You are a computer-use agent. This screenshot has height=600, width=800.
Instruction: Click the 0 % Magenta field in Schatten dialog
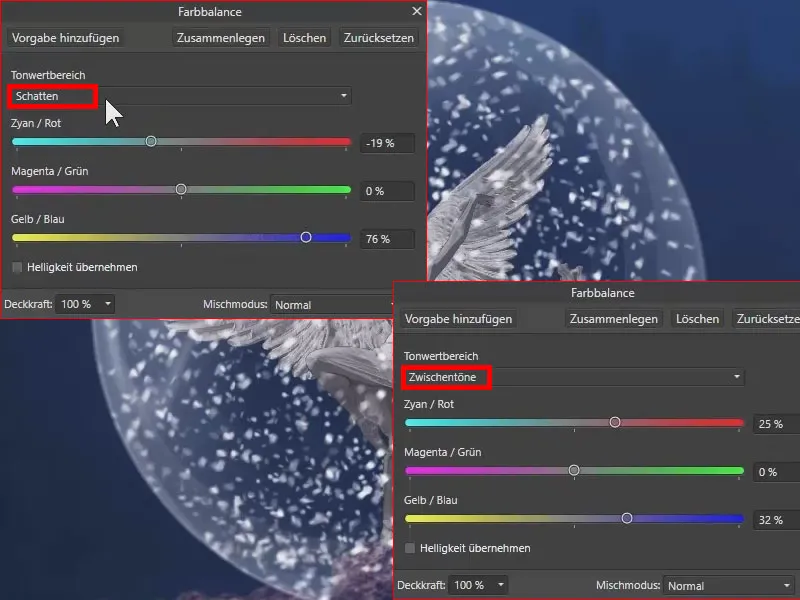pyautogui.click(x=387, y=191)
